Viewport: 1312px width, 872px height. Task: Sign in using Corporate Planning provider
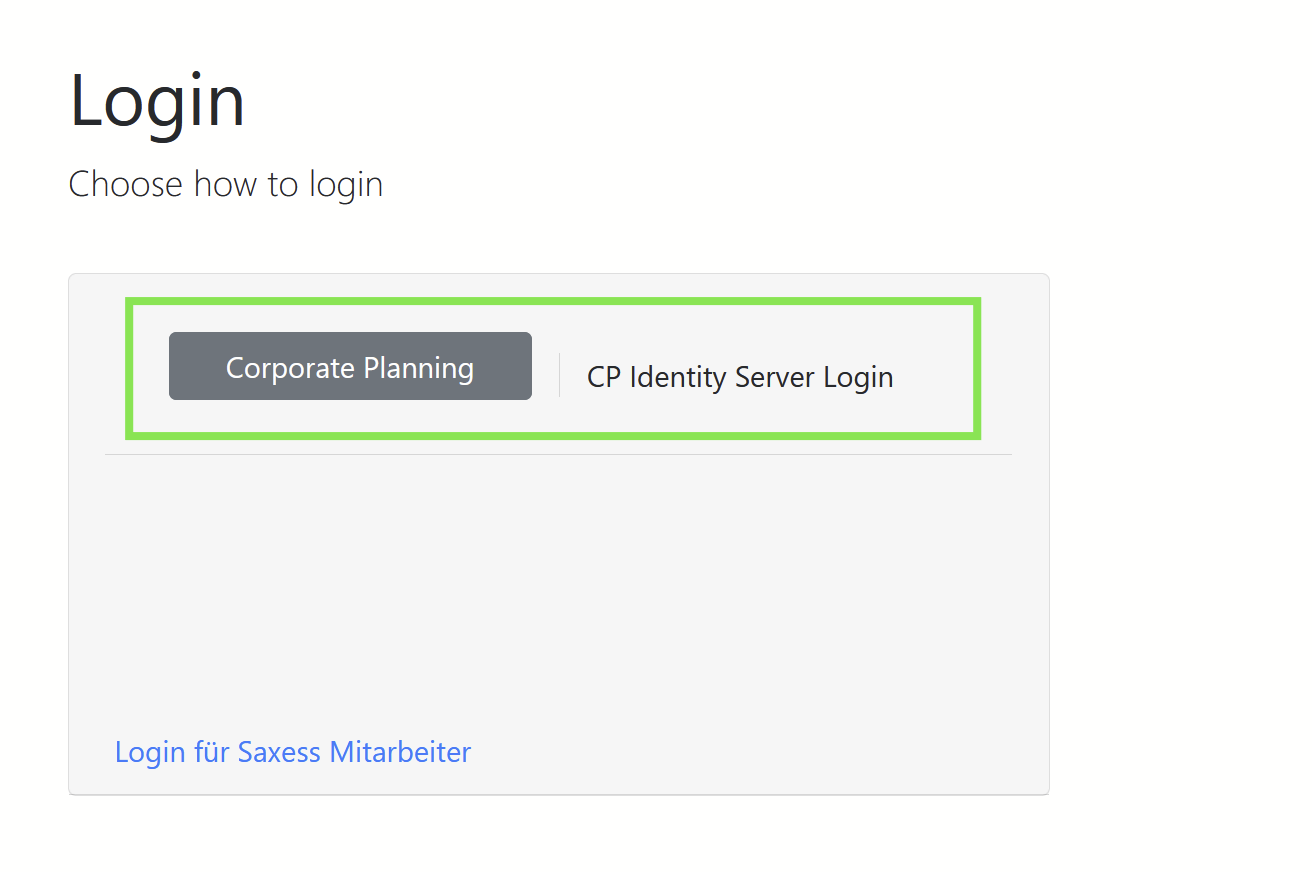coord(350,367)
